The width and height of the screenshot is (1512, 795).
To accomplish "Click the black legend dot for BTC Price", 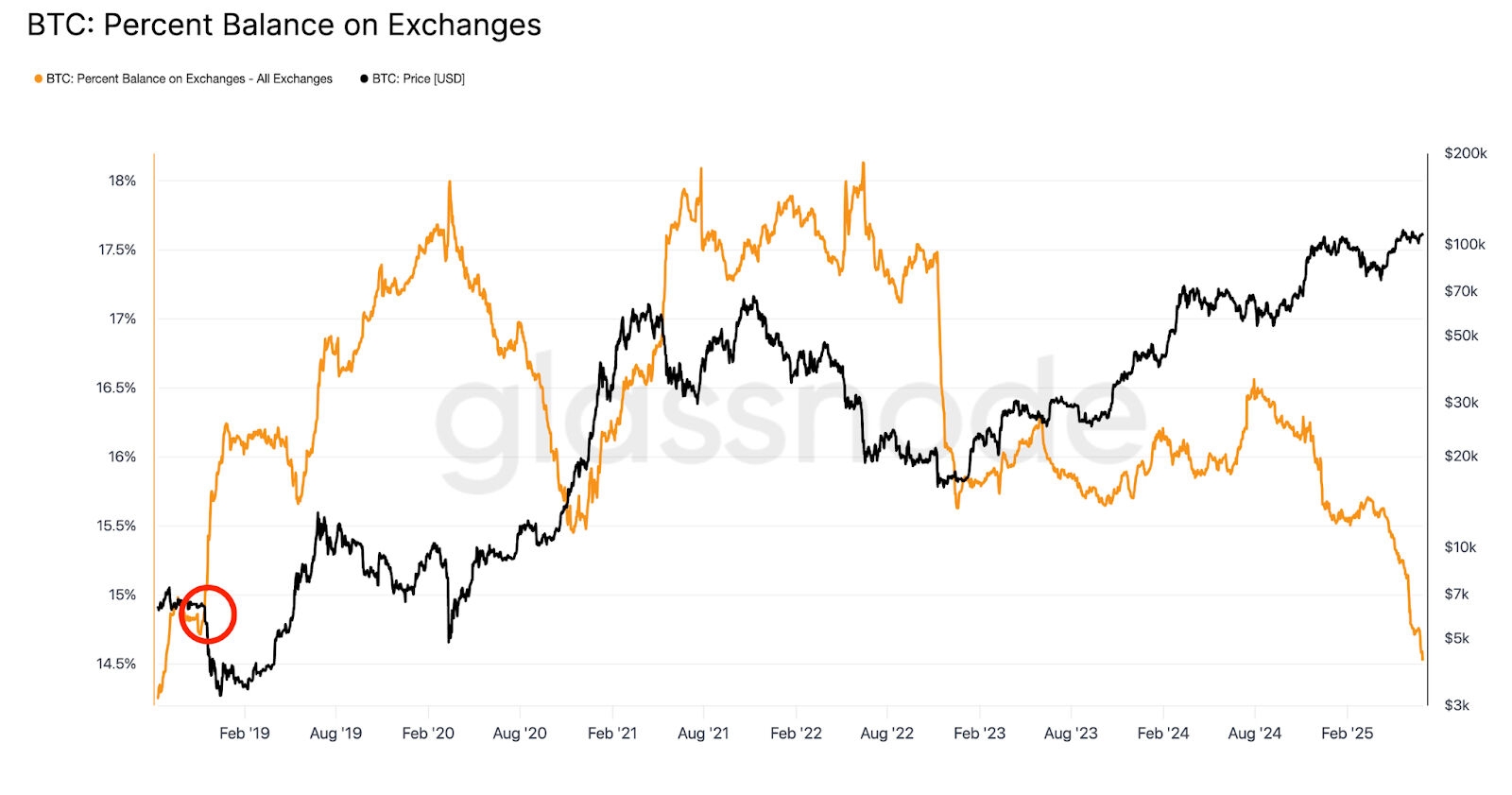I will coord(364,78).
